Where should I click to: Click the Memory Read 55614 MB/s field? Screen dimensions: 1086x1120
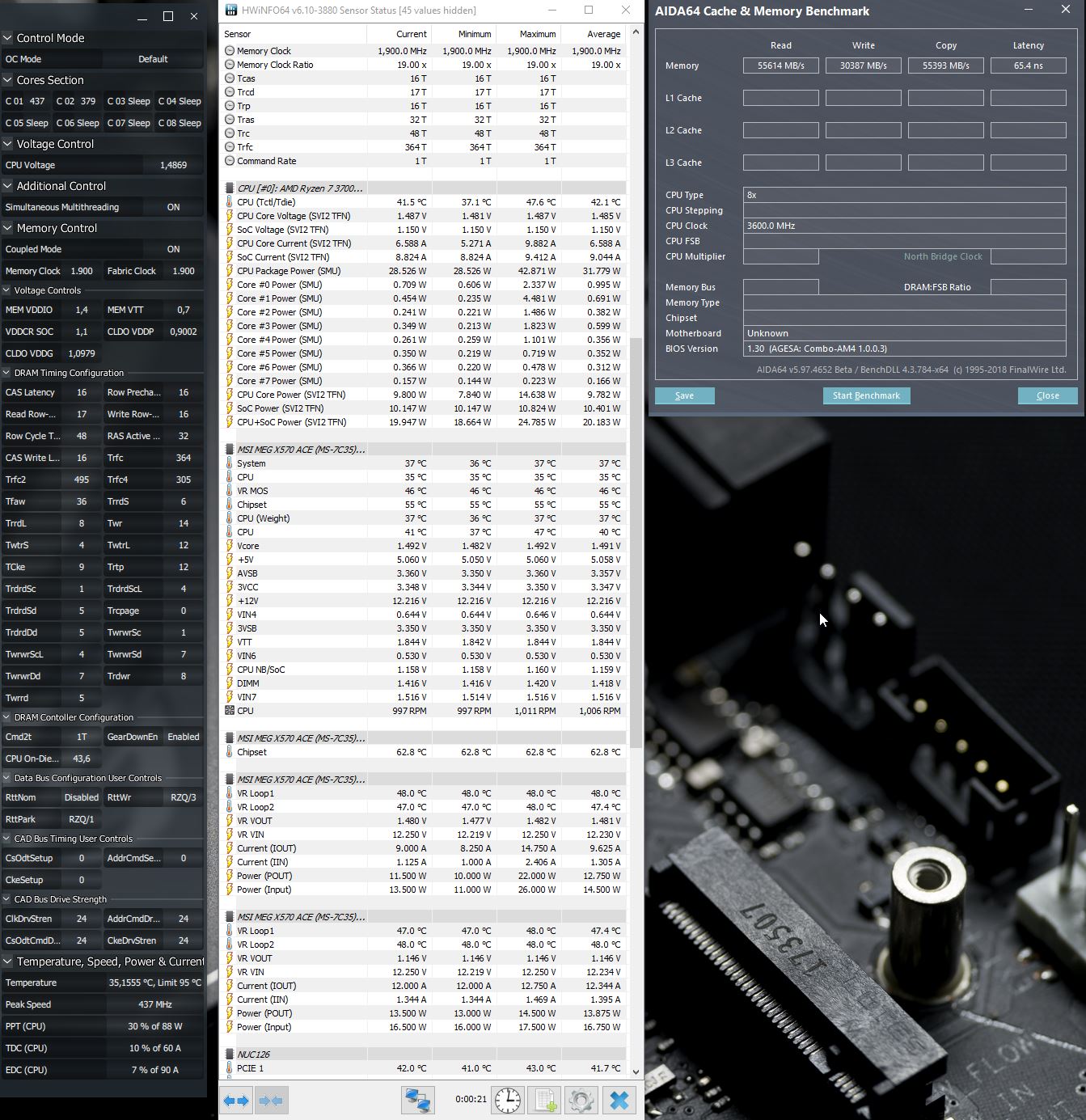pos(780,66)
